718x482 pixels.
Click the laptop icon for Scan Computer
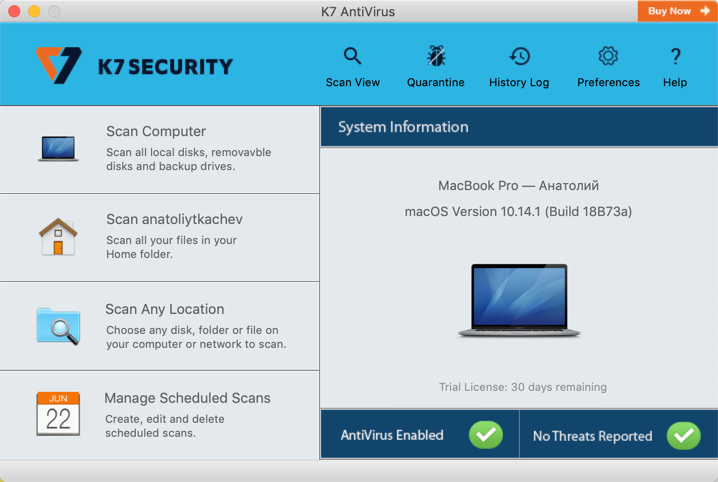click(58, 149)
